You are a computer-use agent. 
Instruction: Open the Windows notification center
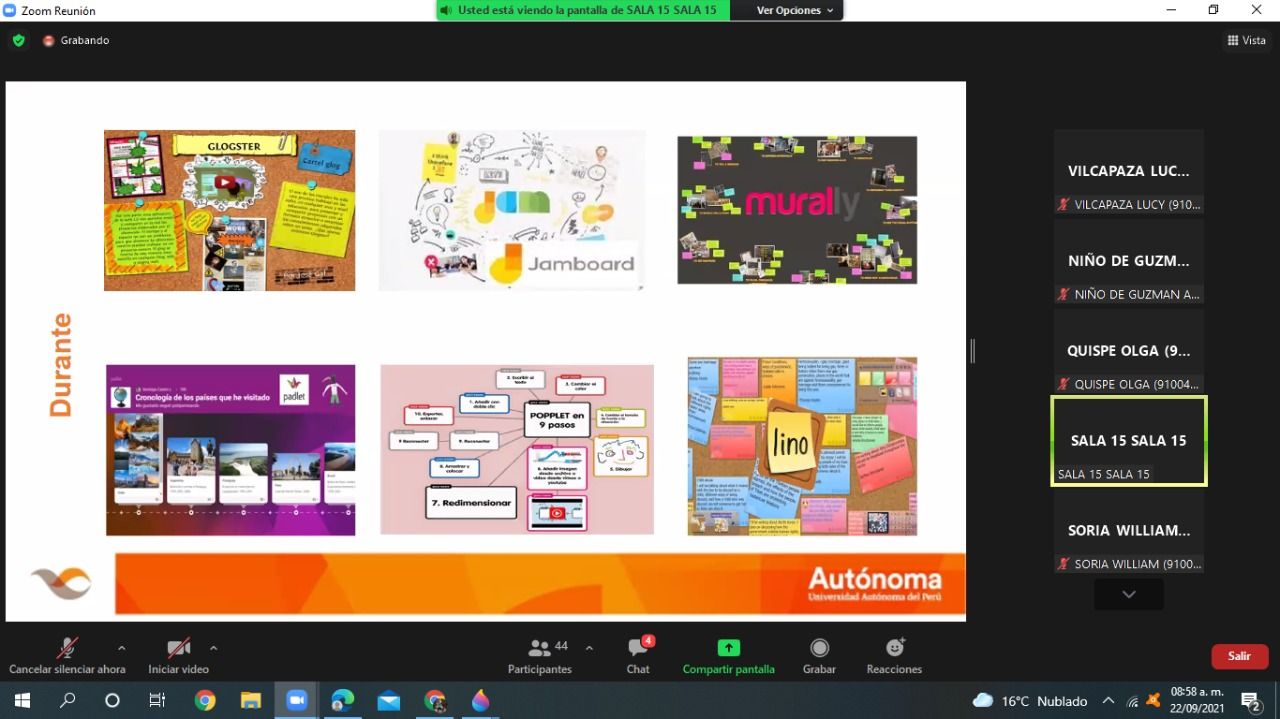pyautogui.click(x=1251, y=700)
